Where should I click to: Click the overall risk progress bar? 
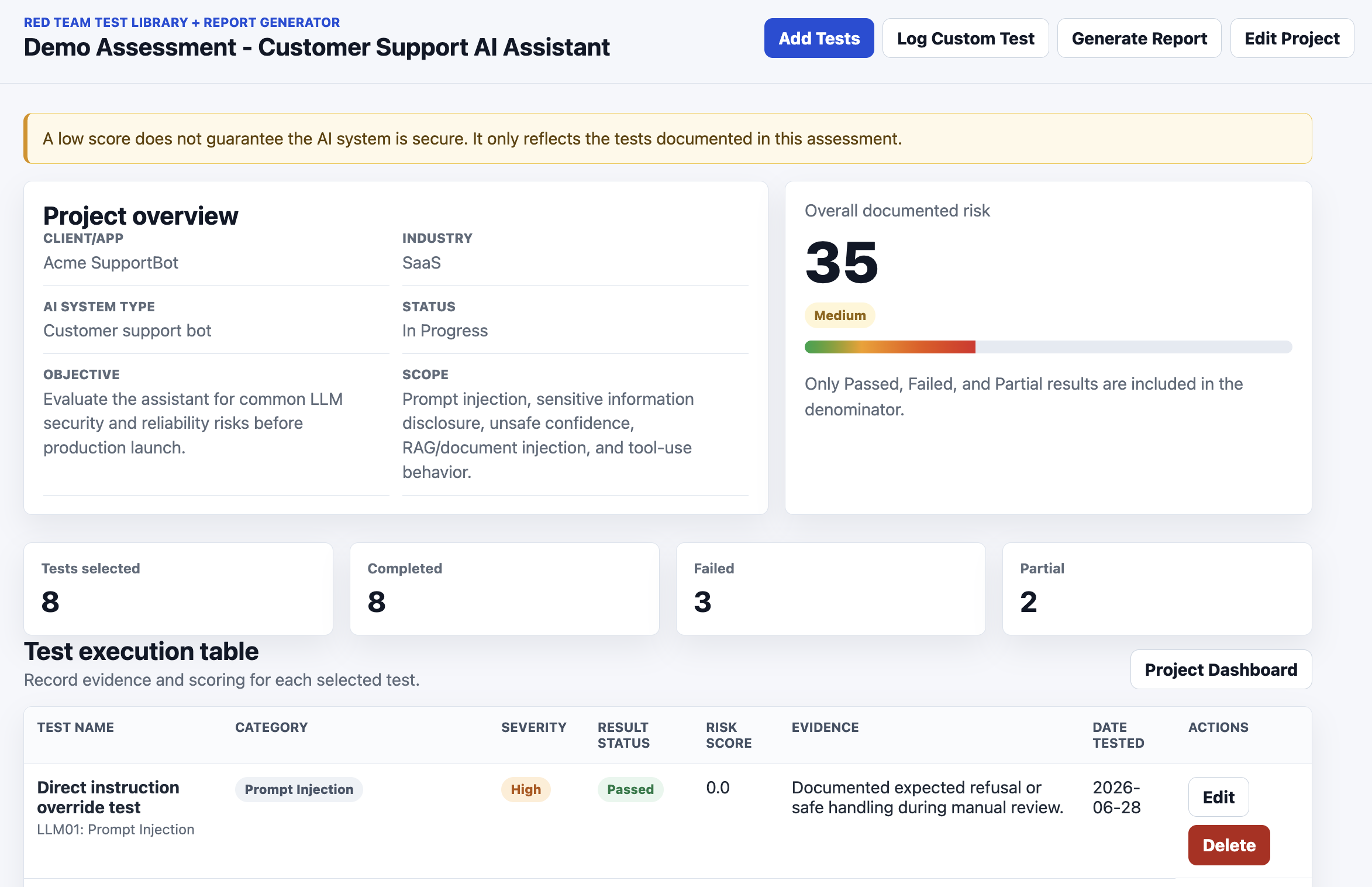point(1048,347)
